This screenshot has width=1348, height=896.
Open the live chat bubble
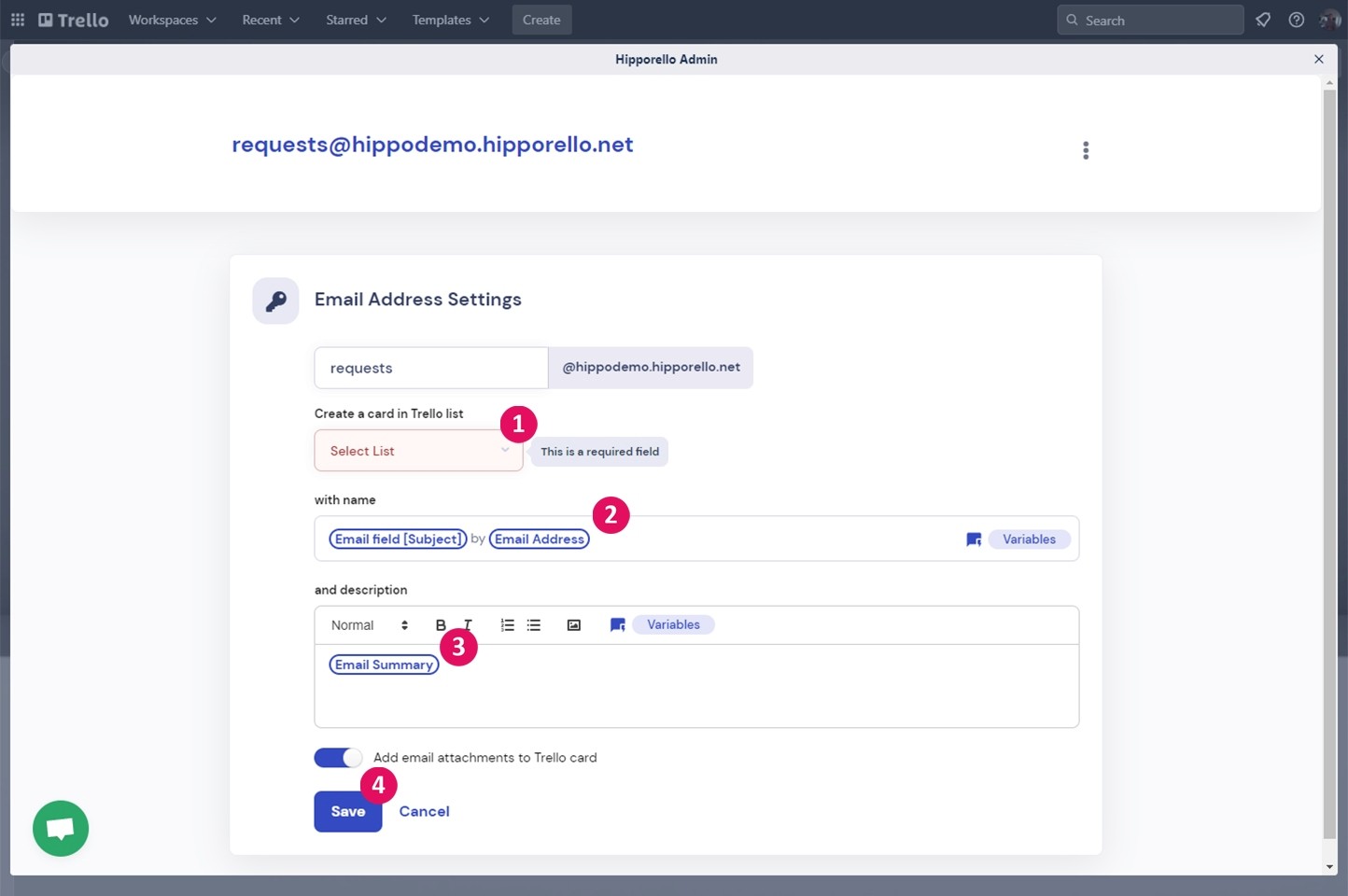pyautogui.click(x=61, y=828)
